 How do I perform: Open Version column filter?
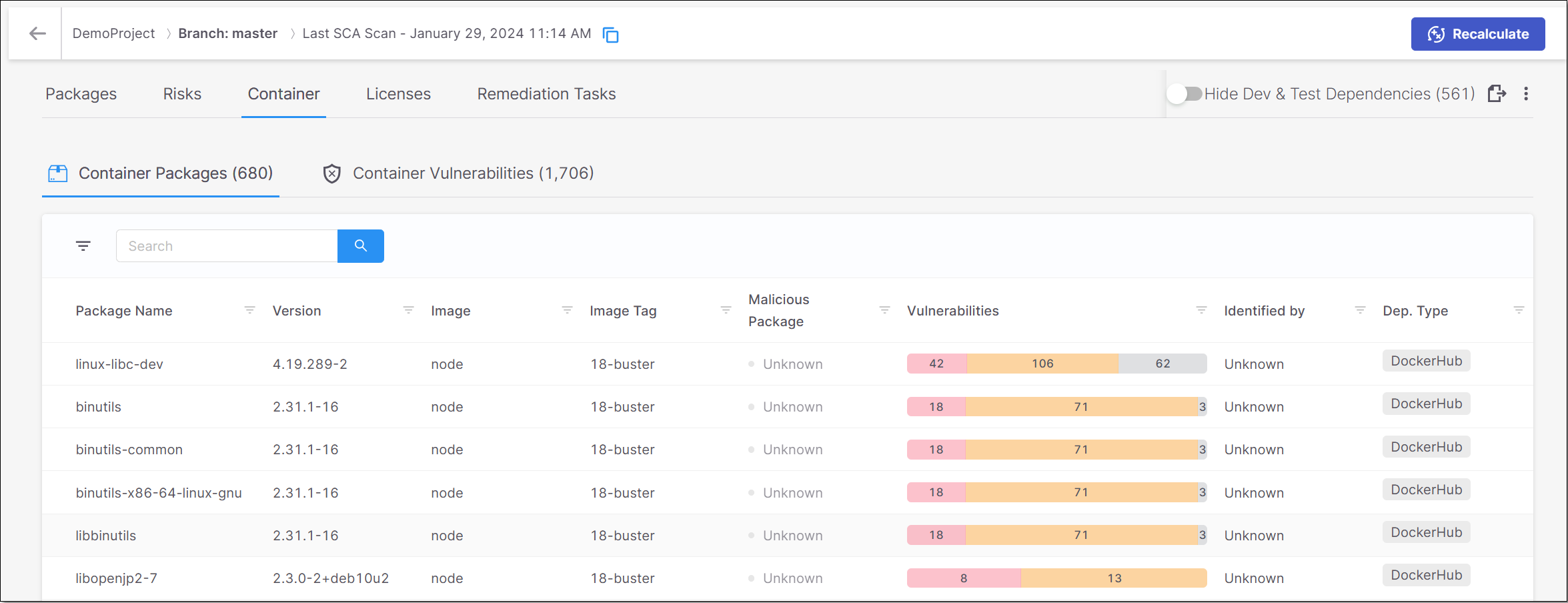tap(408, 310)
